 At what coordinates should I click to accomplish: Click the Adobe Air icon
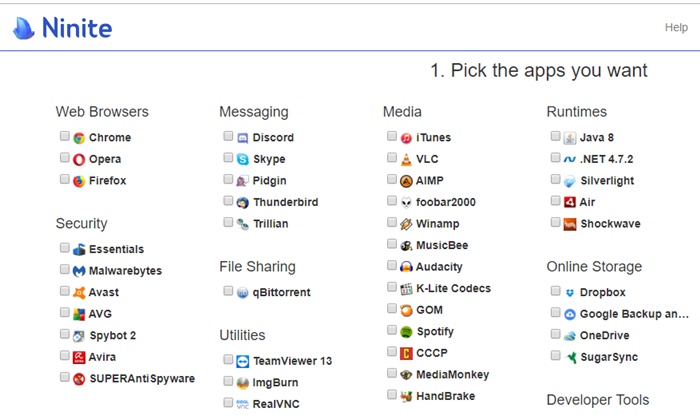(x=570, y=203)
